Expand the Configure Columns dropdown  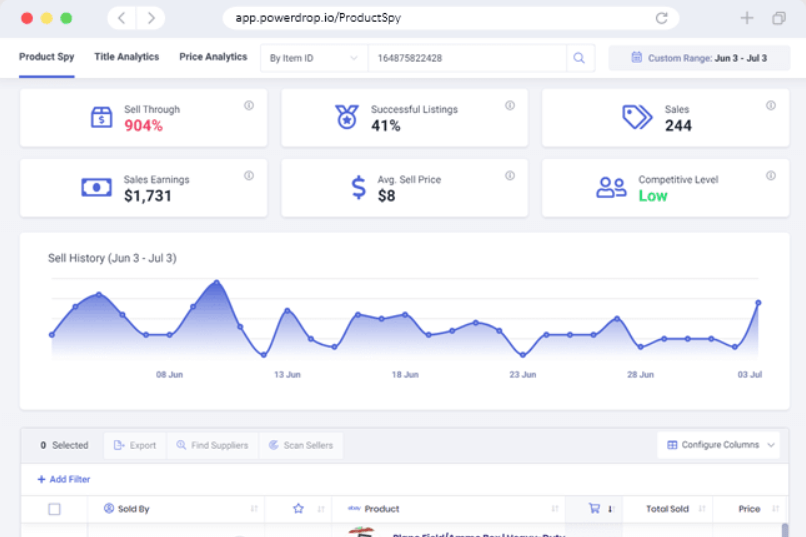(719, 445)
